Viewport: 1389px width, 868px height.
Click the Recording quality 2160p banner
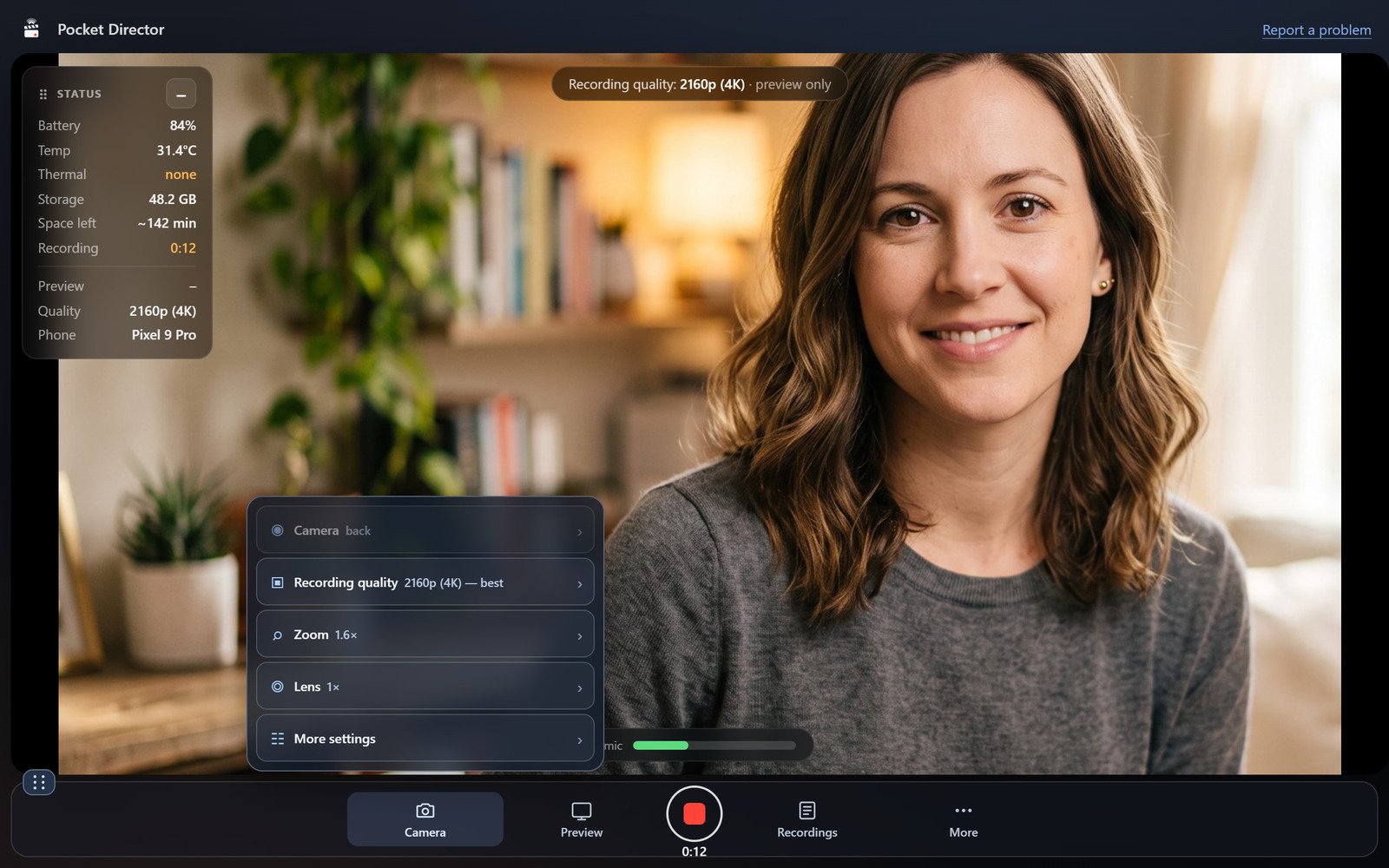click(x=700, y=84)
